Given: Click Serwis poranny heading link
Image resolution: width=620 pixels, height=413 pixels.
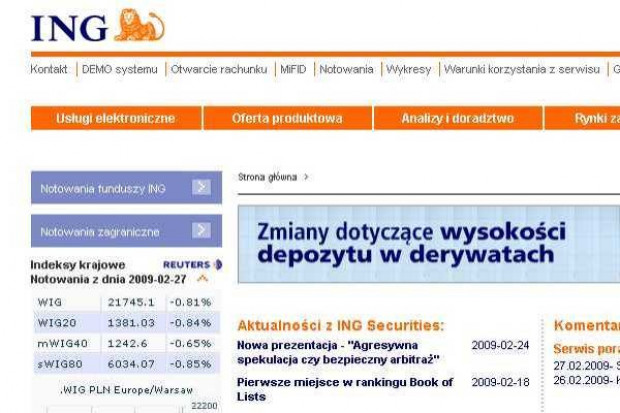Looking at the screenshot, I should tap(586, 349).
